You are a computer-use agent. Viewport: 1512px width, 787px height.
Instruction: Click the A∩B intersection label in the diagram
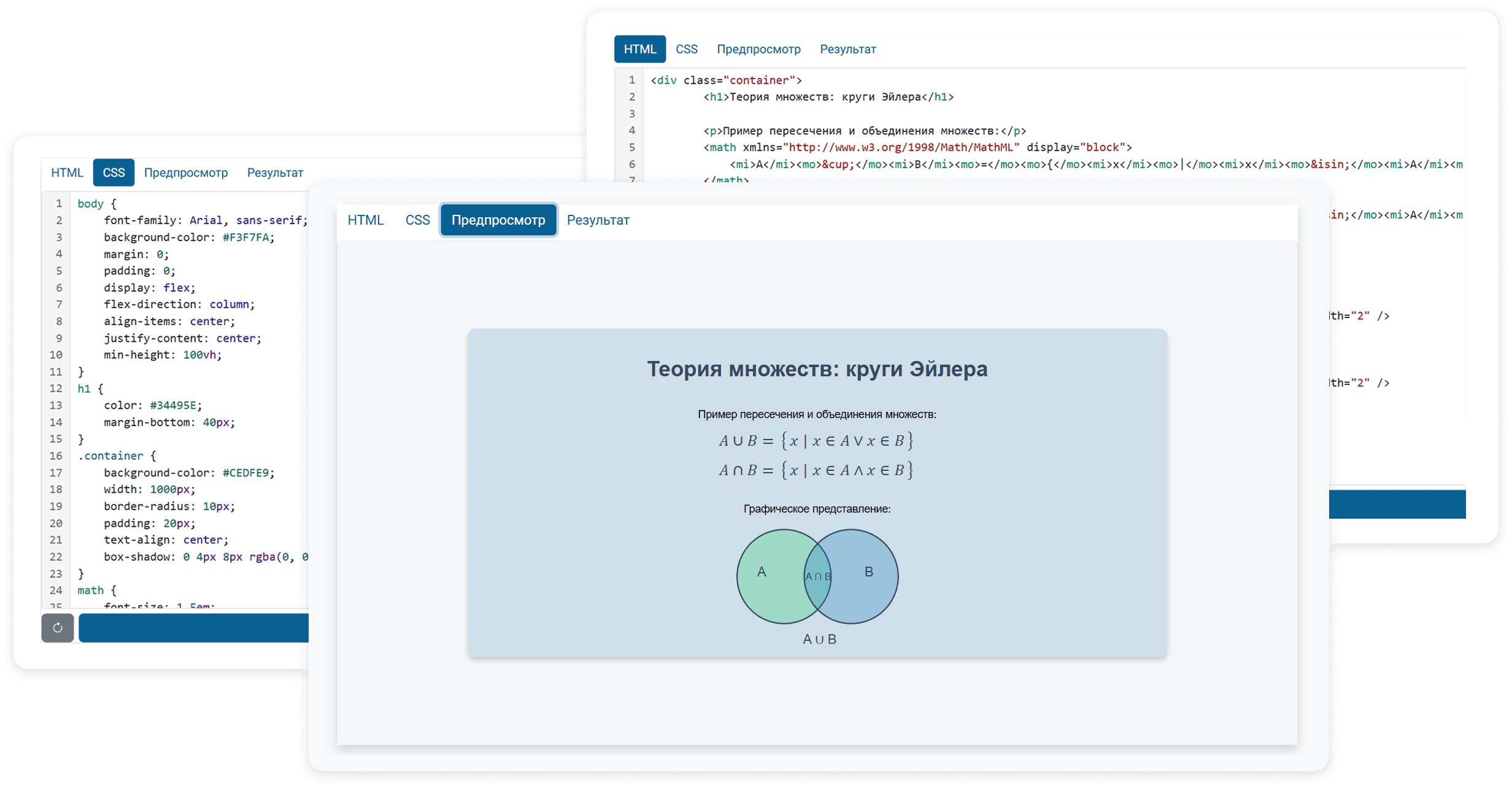818,576
